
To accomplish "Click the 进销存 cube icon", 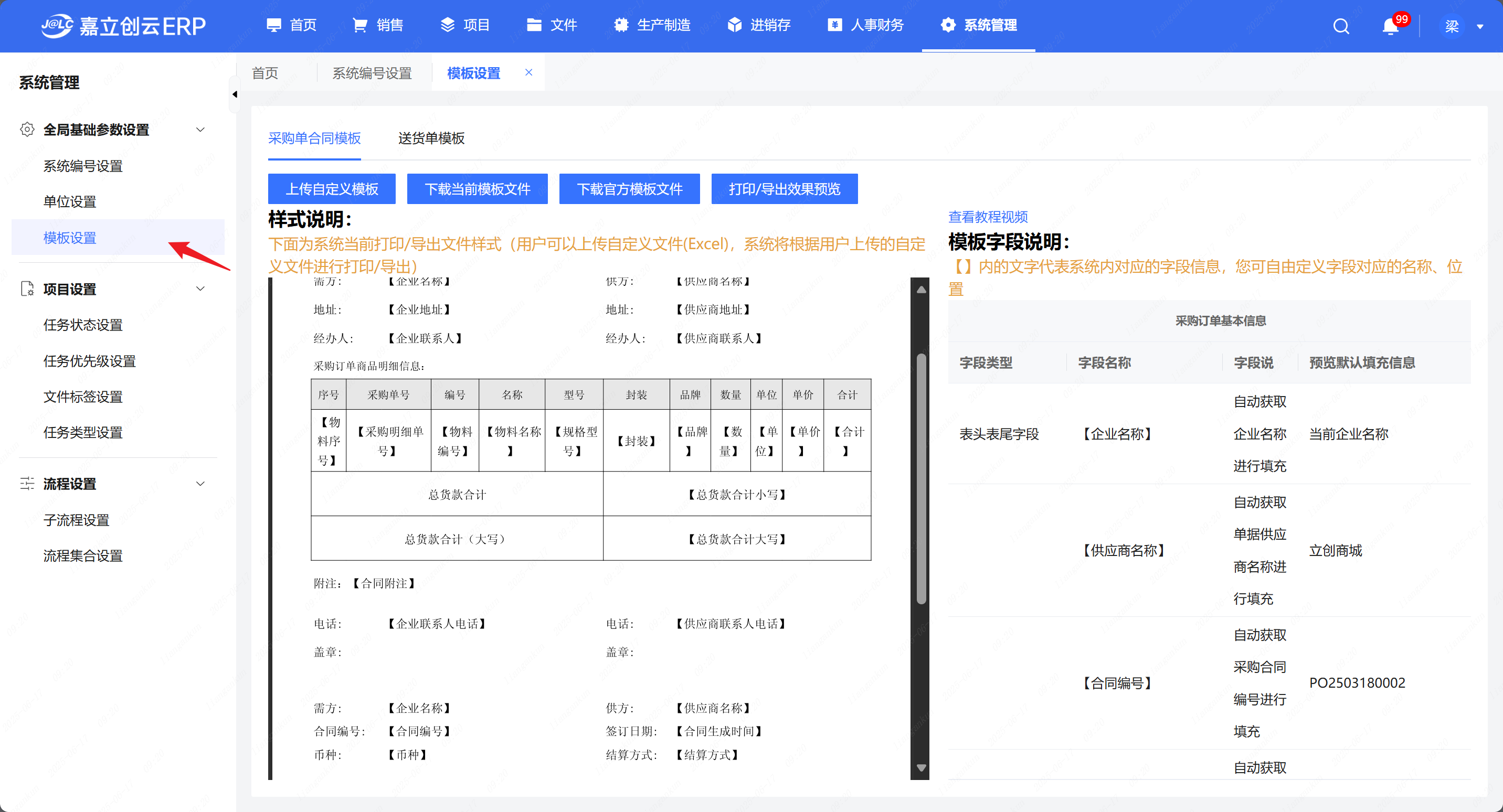I will [x=735, y=25].
